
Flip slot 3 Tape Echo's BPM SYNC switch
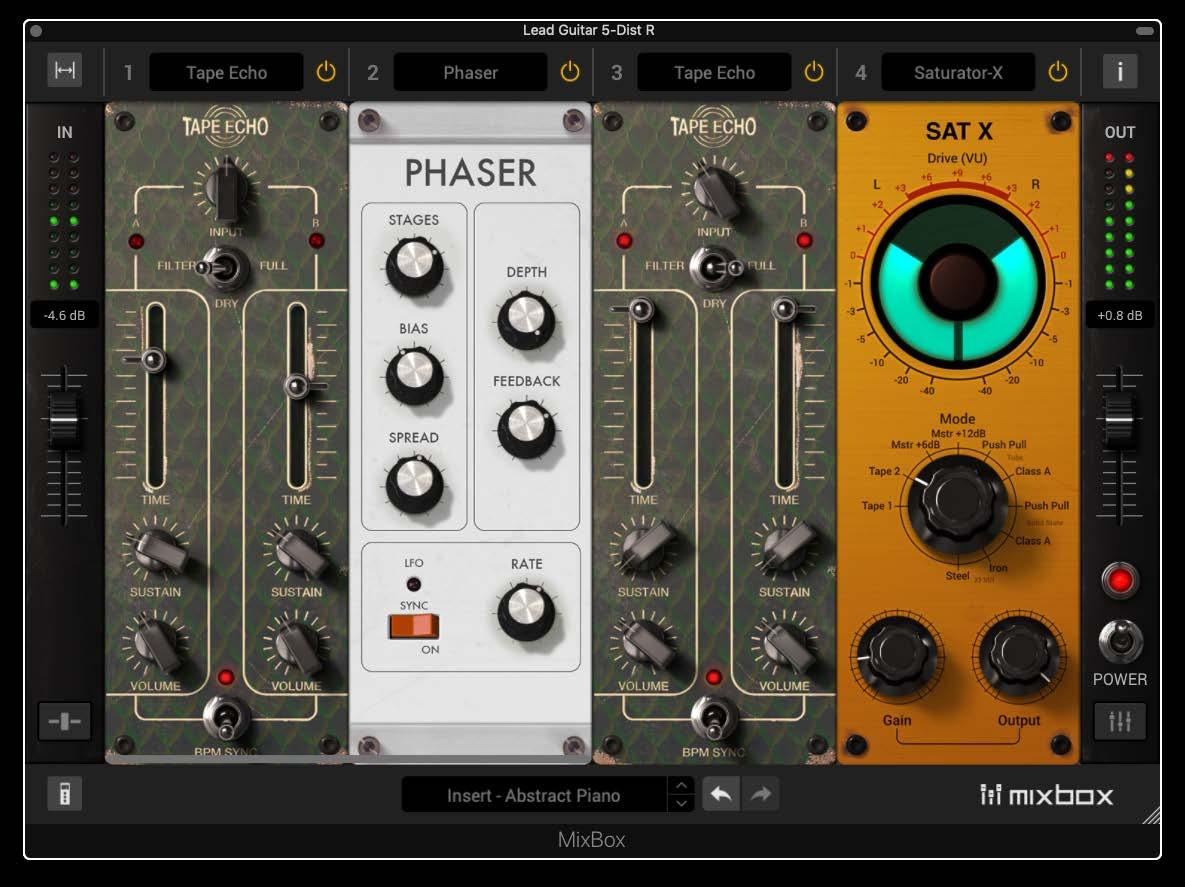713,718
